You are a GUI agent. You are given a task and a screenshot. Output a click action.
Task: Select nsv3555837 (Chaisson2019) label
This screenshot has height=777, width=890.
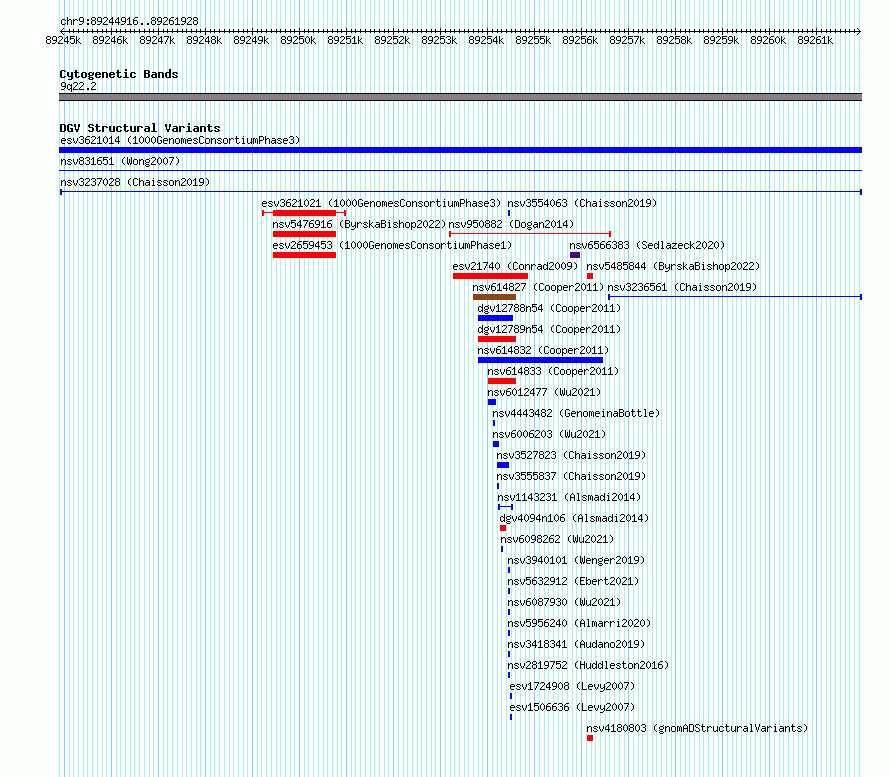(x=571, y=476)
